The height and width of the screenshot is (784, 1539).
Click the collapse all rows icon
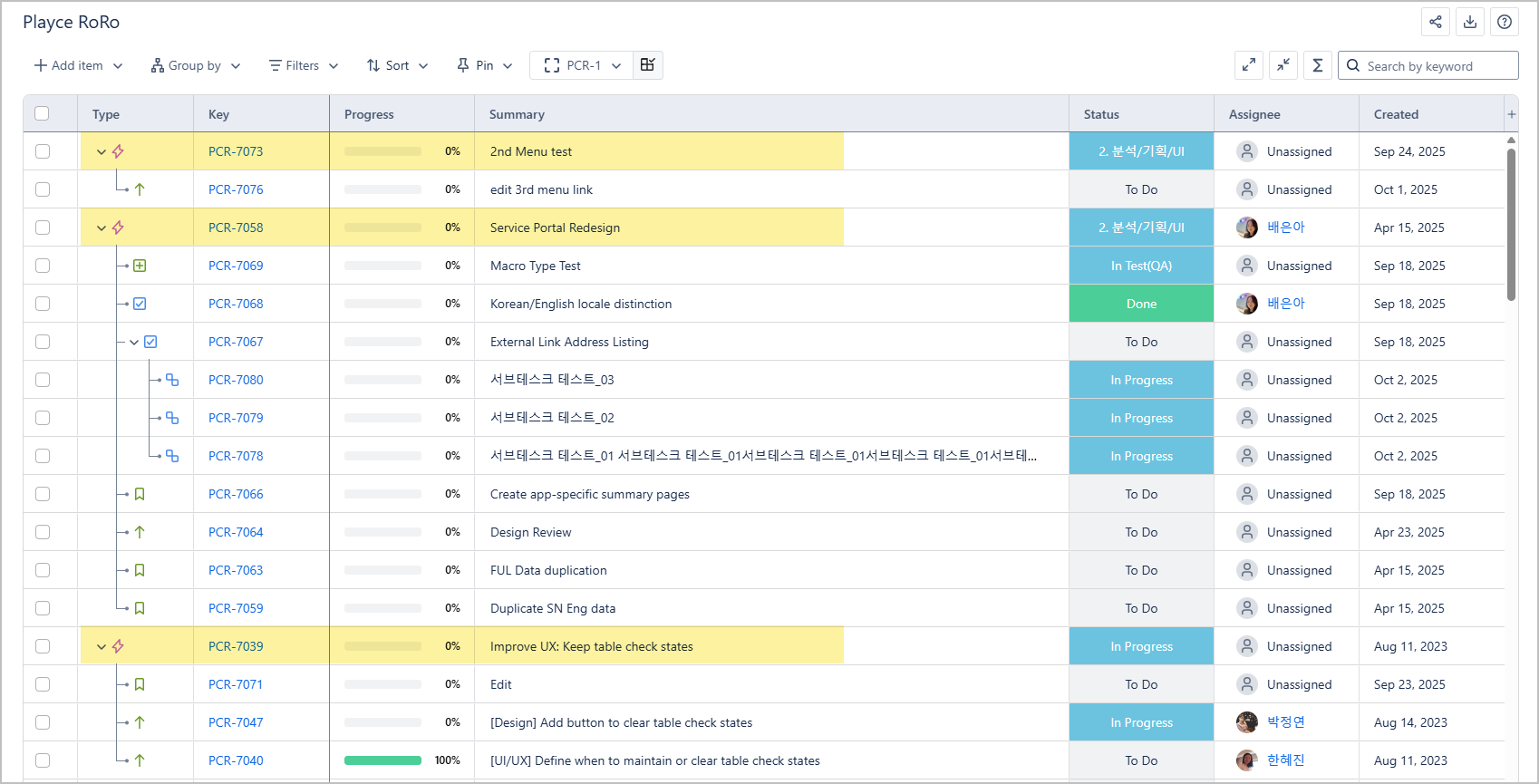pyautogui.click(x=1283, y=65)
